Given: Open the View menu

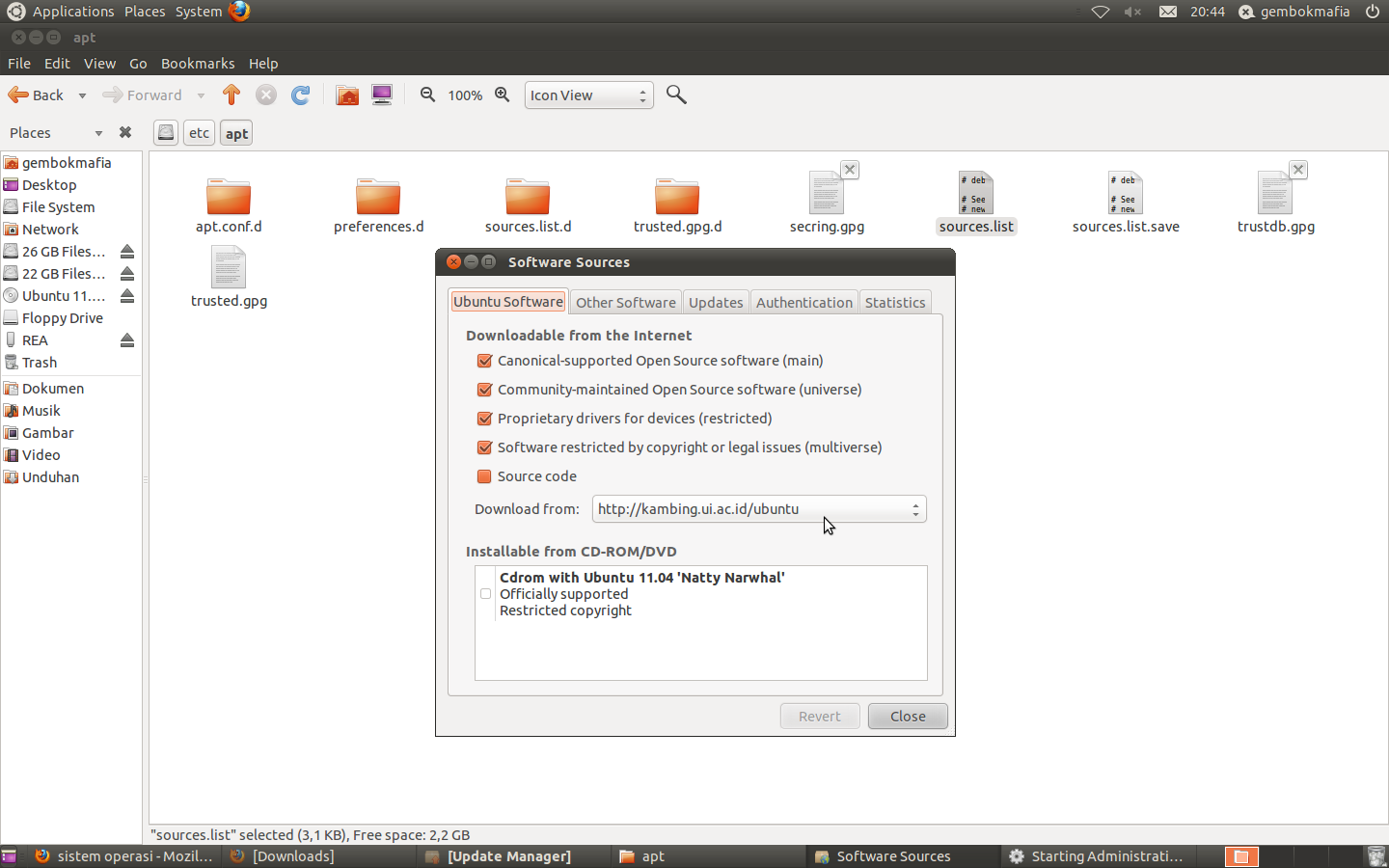Looking at the screenshot, I should tap(99, 64).
